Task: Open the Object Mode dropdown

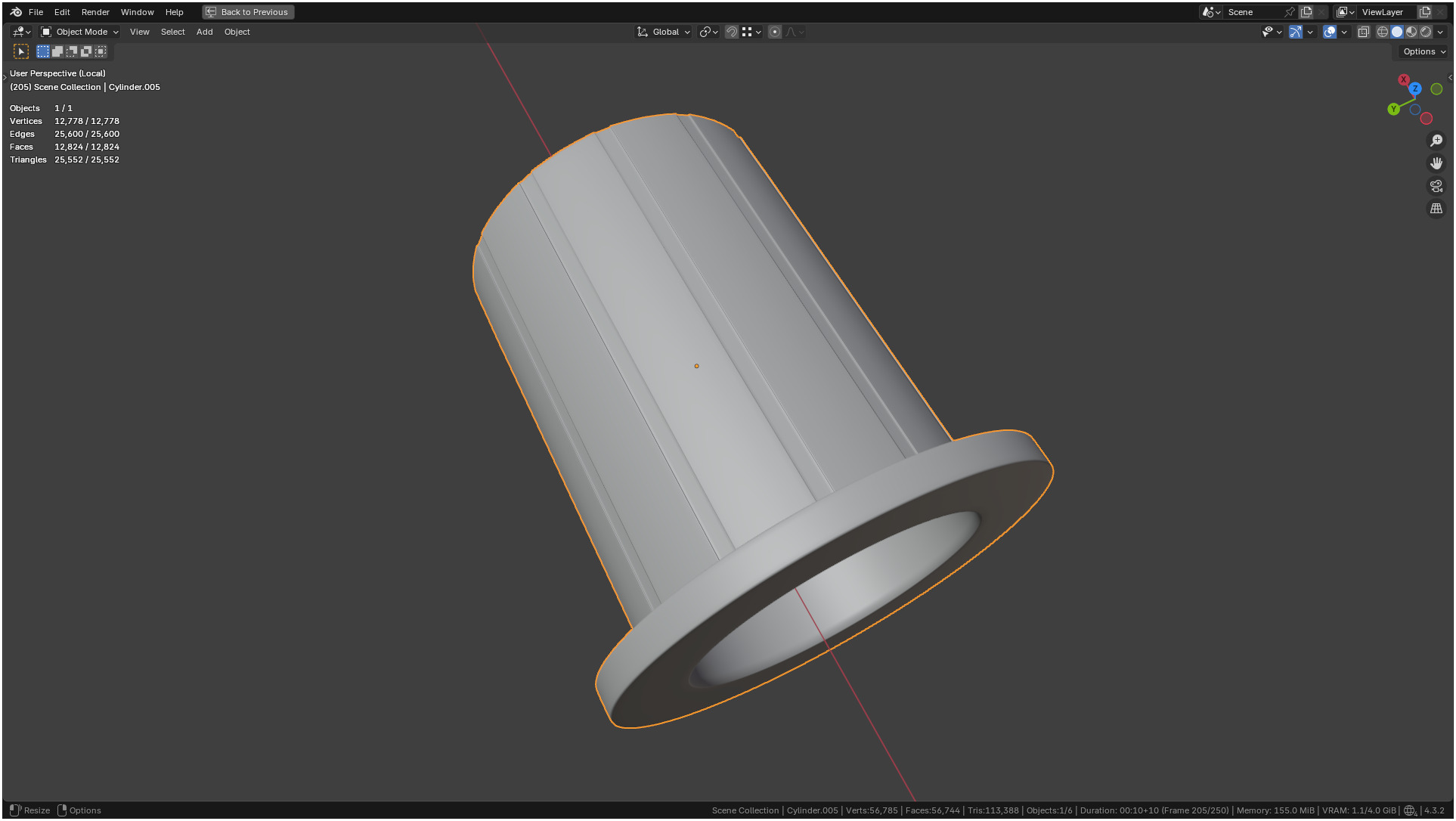Action: 80,32
